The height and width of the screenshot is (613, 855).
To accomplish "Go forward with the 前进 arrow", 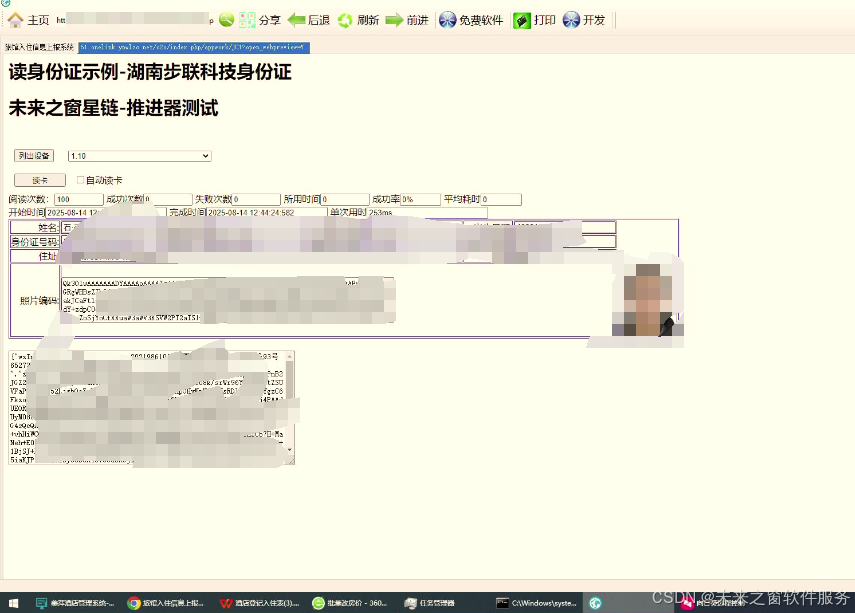I will [394, 20].
